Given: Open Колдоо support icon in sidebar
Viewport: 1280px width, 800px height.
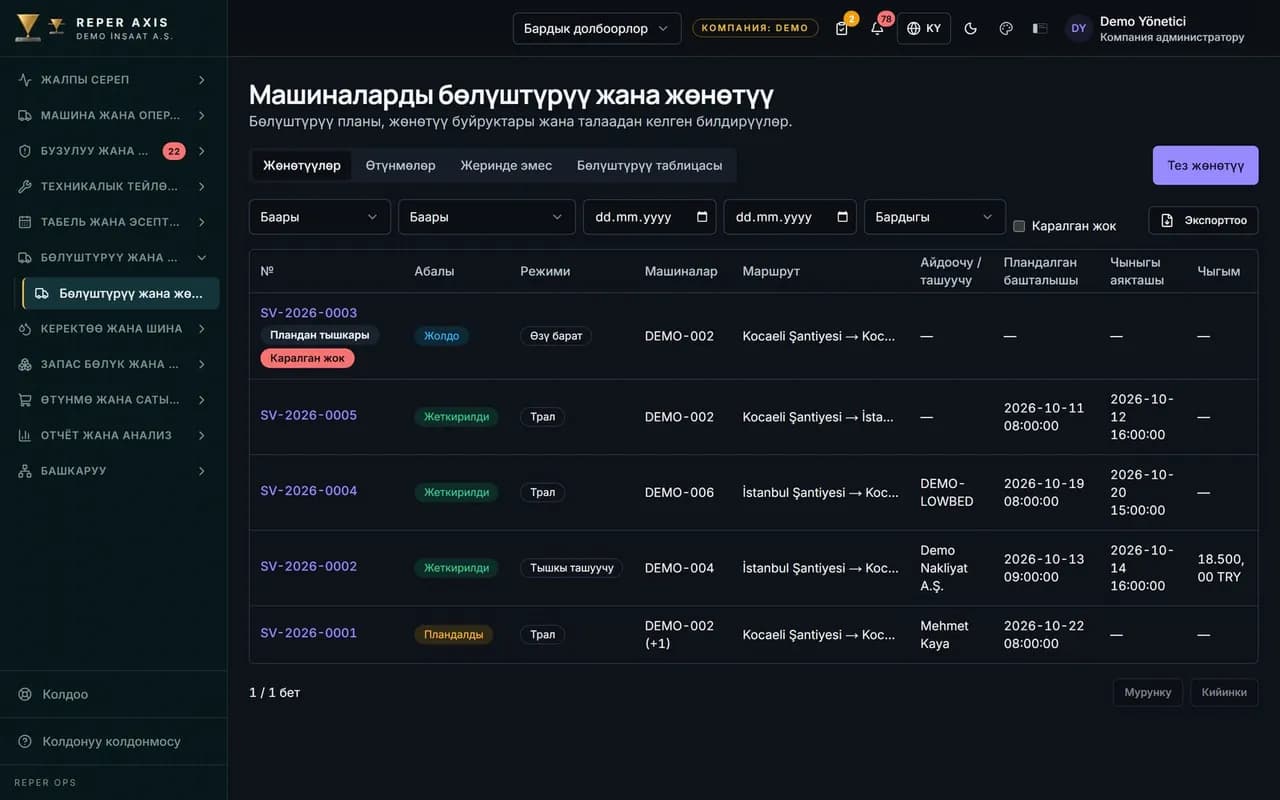Looking at the screenshot, I should [25, 694].
